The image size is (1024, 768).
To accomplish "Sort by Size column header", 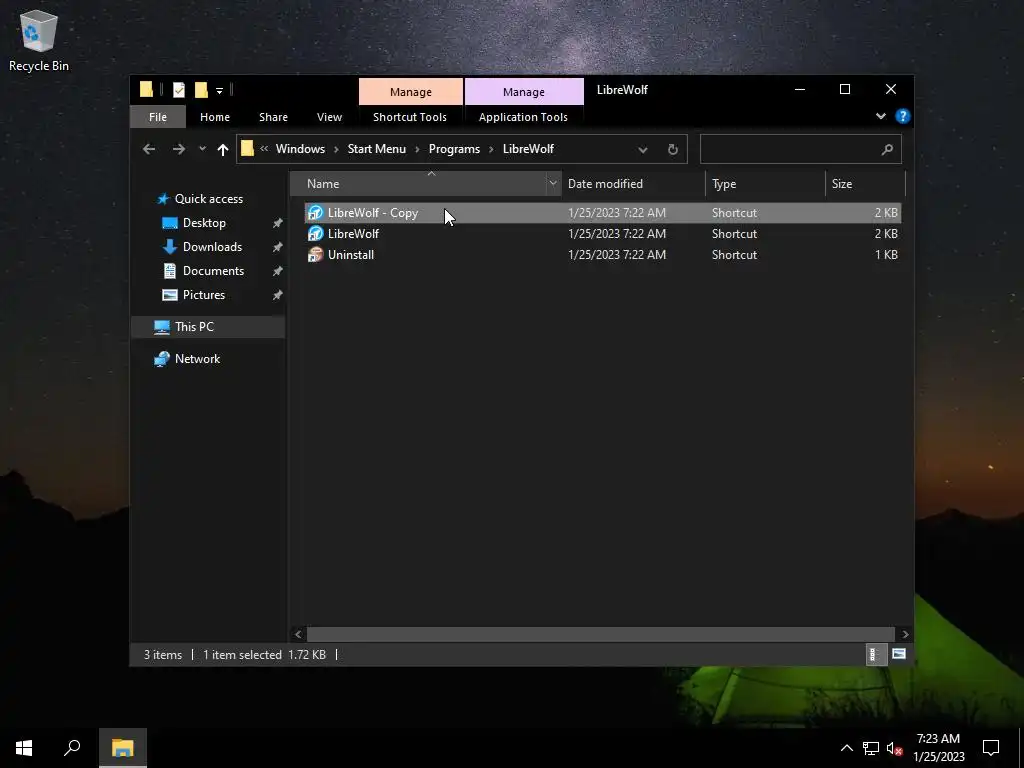I will coord(865,184).
